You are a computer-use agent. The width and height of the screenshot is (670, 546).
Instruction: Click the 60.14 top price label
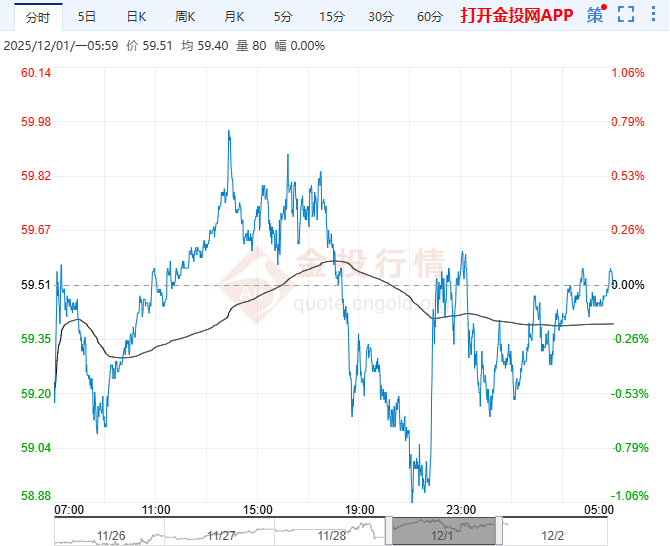pyautogui.click(x=36, y=73)
